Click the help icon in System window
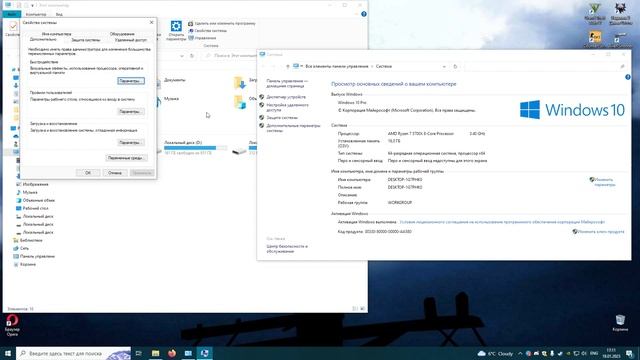640x360 pixels. (628, 77)
